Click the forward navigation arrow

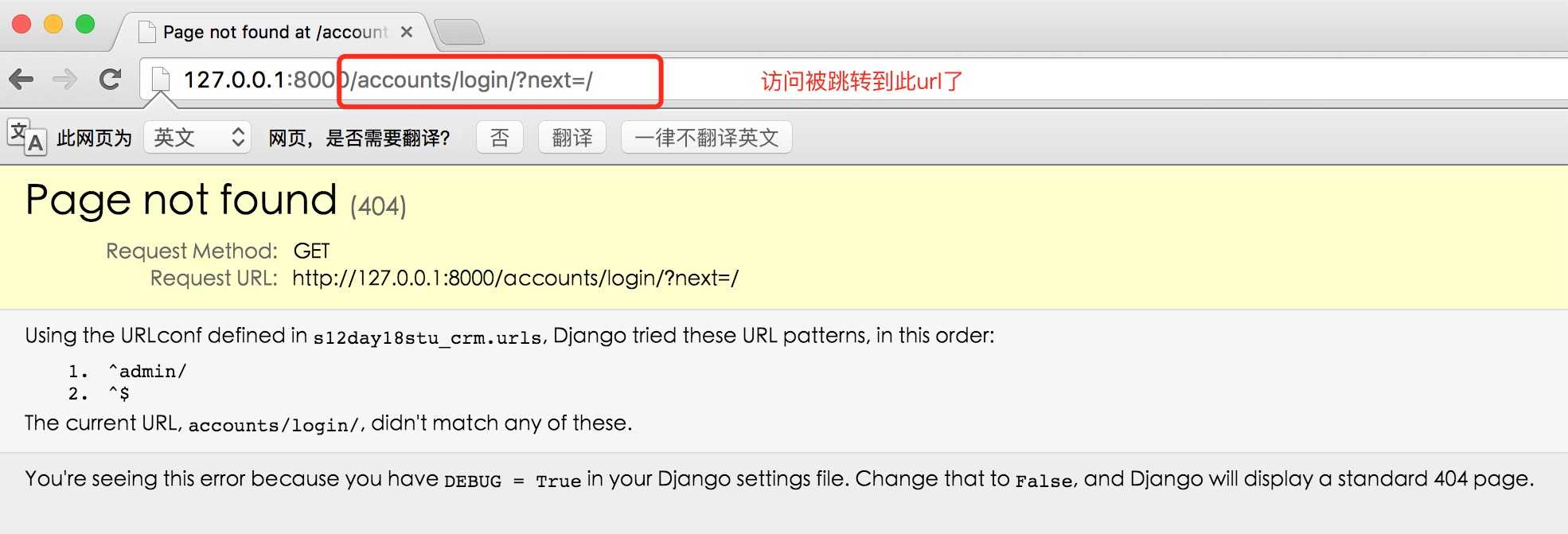[64, 80]
